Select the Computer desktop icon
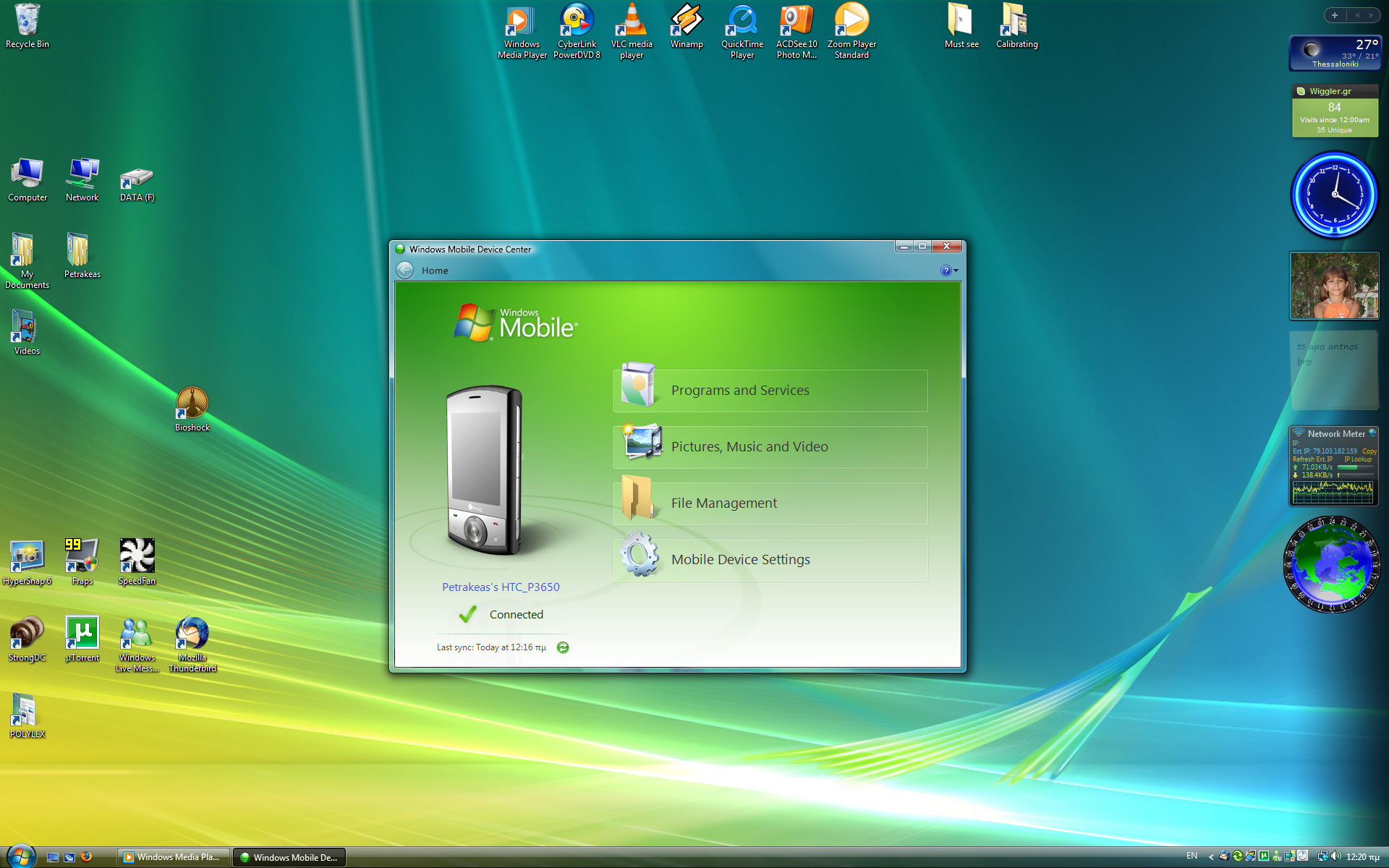Image resolution: width=1389 pixels, height=868 pixels. coord(27,180)
